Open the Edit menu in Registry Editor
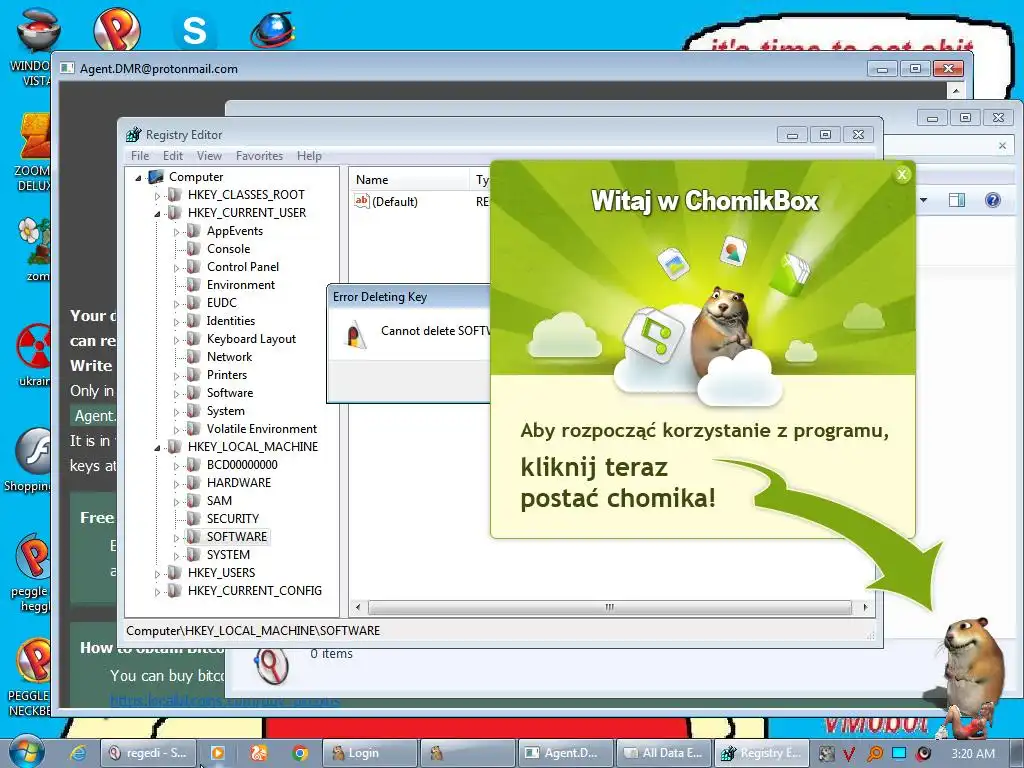Viewport: 1024px width, 768px height. pos(172,155)
